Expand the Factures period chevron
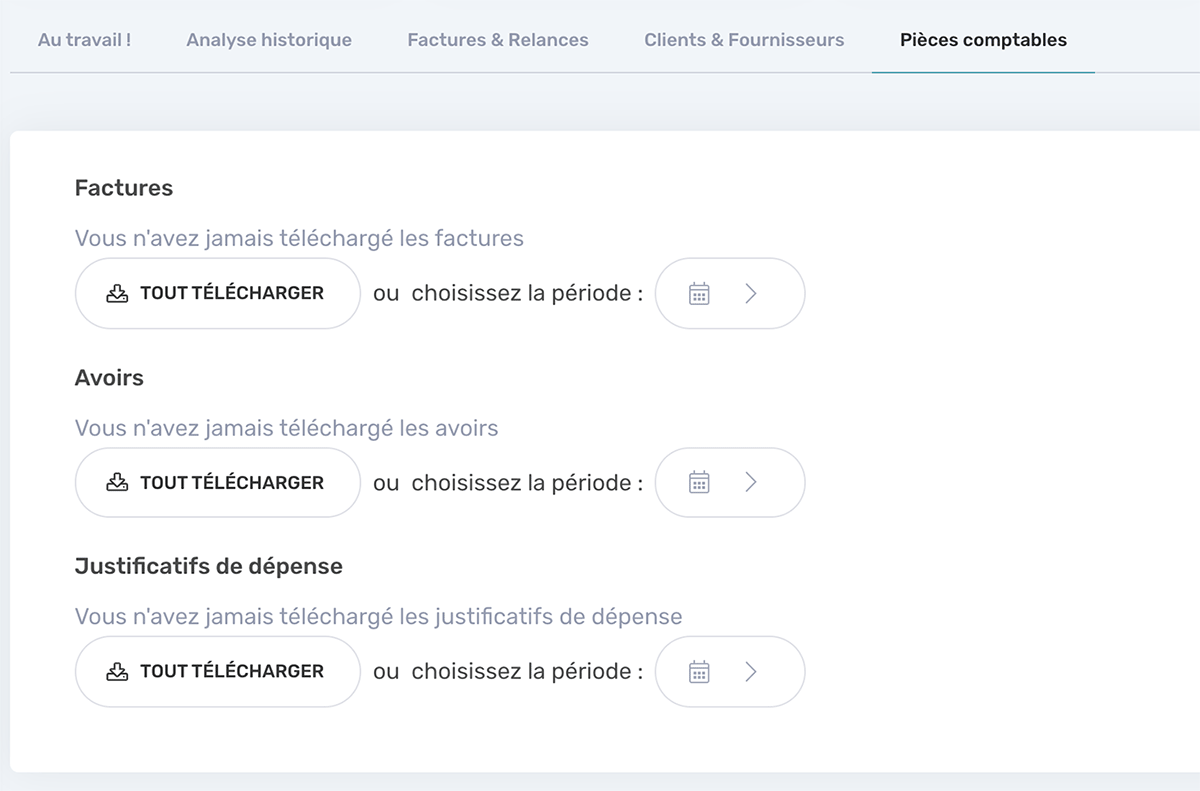Viewport: 1200px width, 791px height. click(752, 293)
